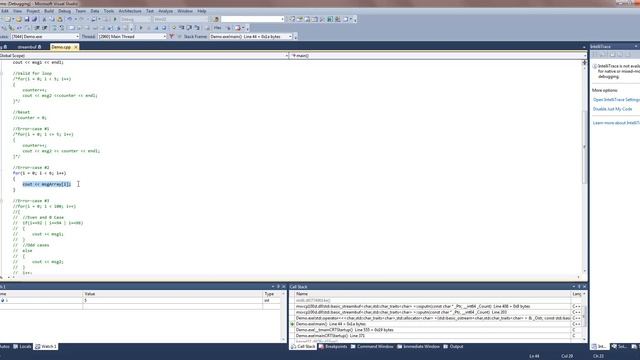
Task: Open the Command Window tab
Action: [x=372, y=347]
